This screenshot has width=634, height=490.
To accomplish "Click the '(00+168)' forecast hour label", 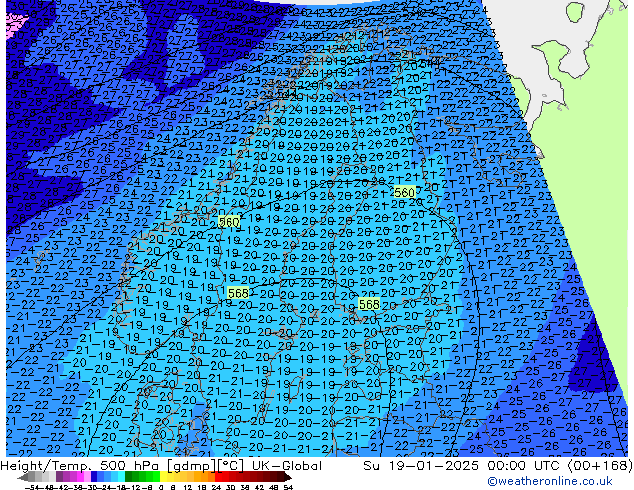I will click(x=600, y=466).
